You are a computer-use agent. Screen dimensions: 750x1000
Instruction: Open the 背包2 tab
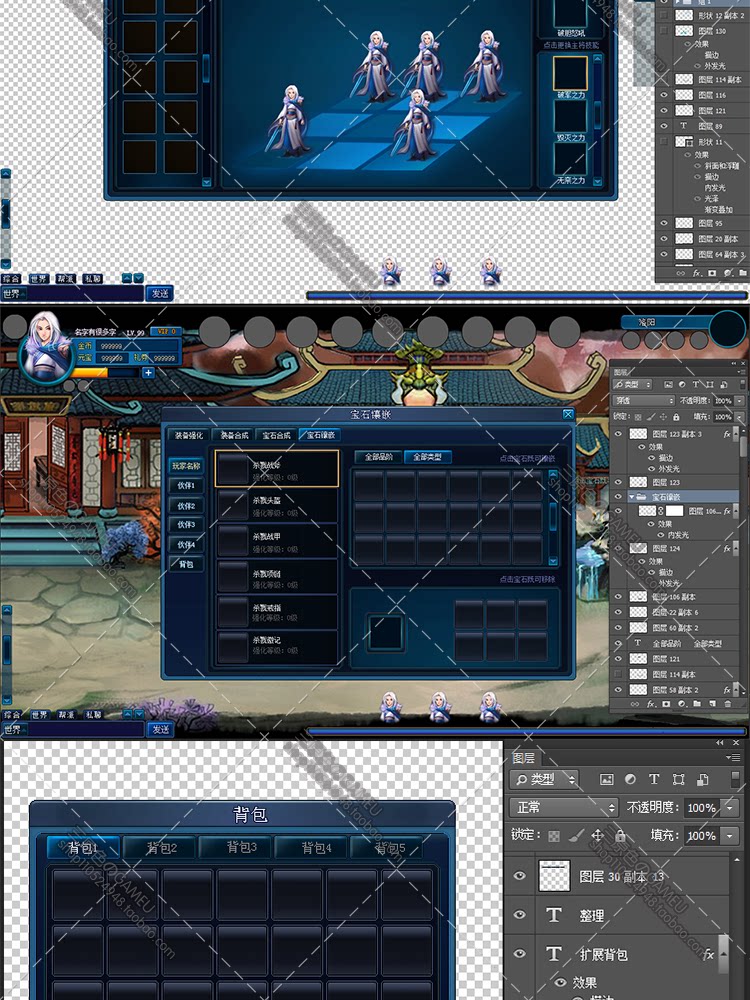pyautogui.click(x=161, y=848)
